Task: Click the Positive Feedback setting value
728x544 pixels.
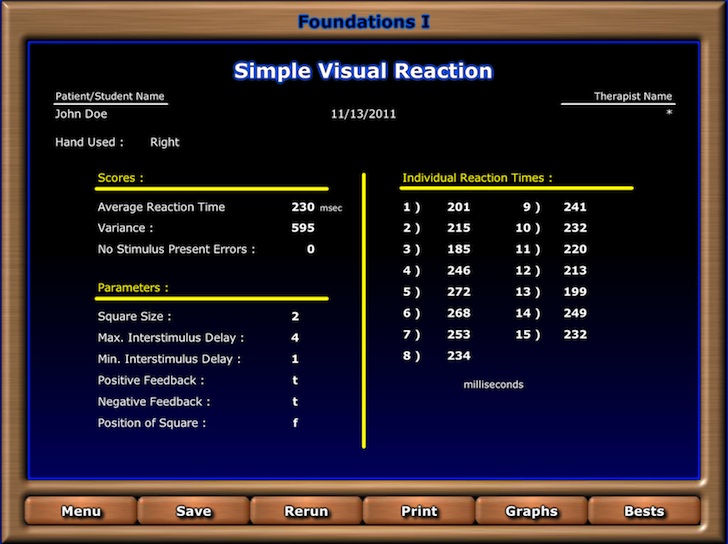Action: 295,381
